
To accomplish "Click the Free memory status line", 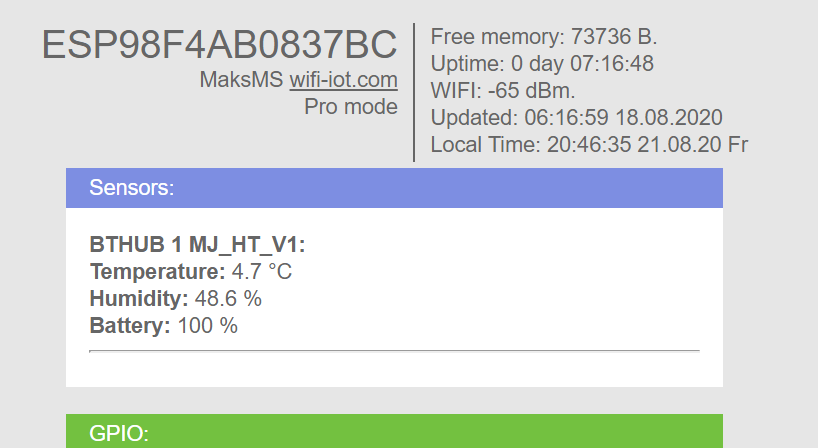I will (544, 37).
